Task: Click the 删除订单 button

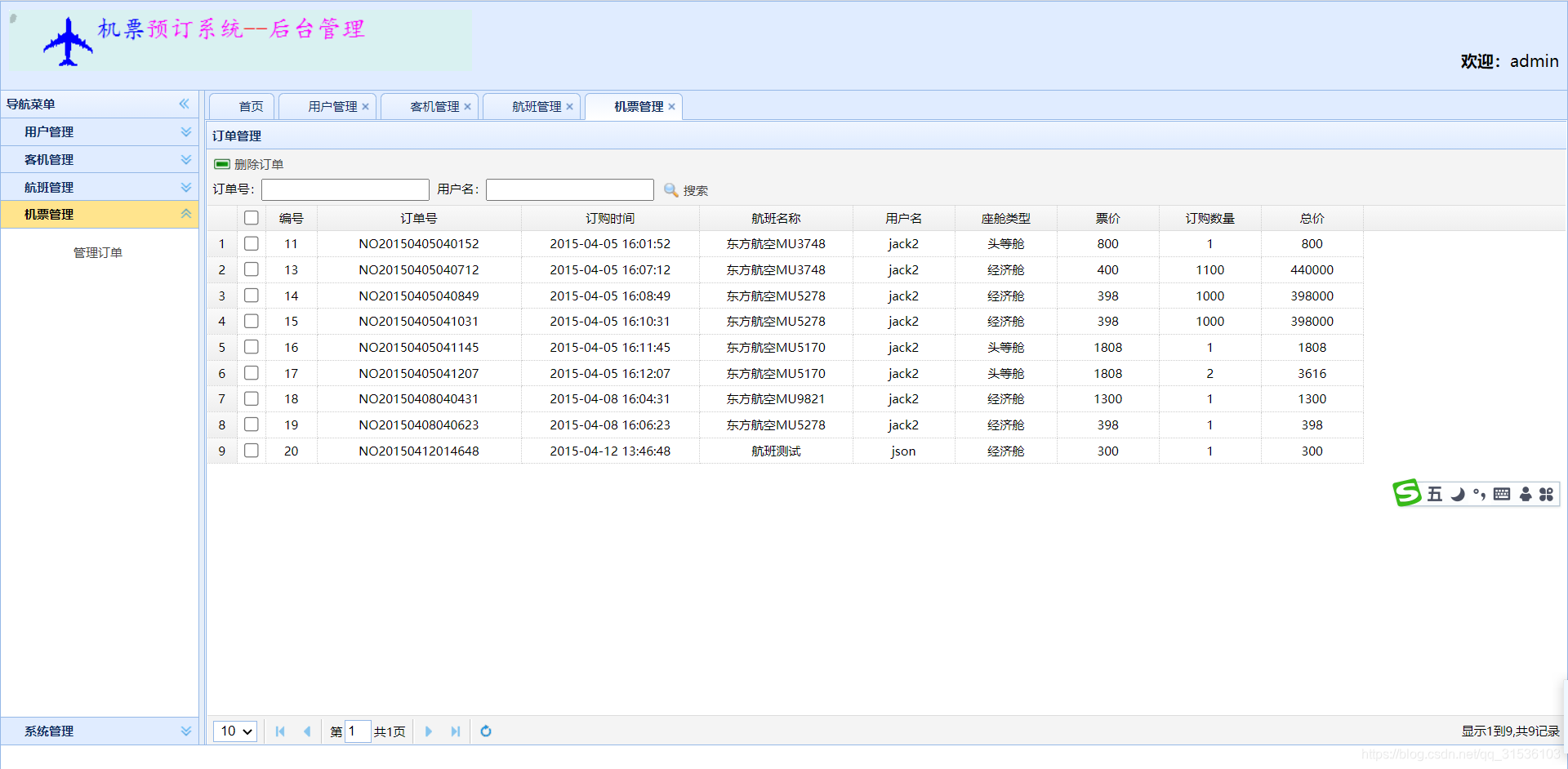Action: click(247, 164)
